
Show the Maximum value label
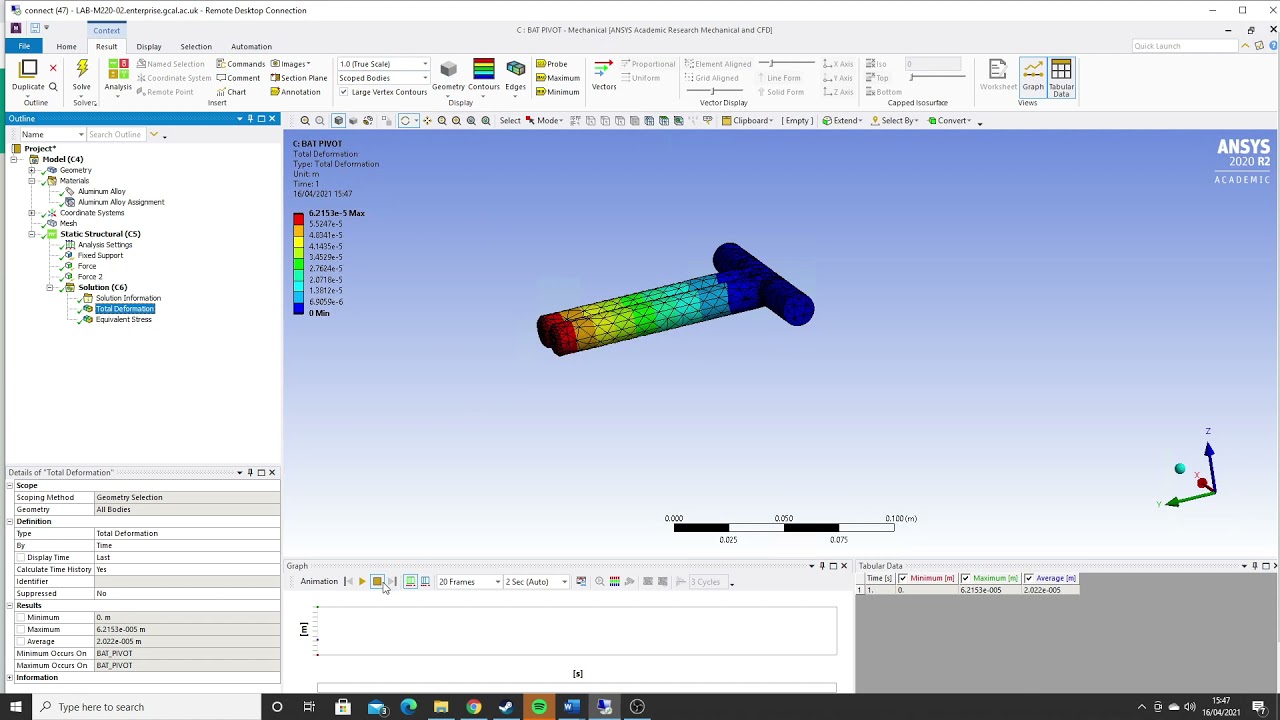point(558,78)
